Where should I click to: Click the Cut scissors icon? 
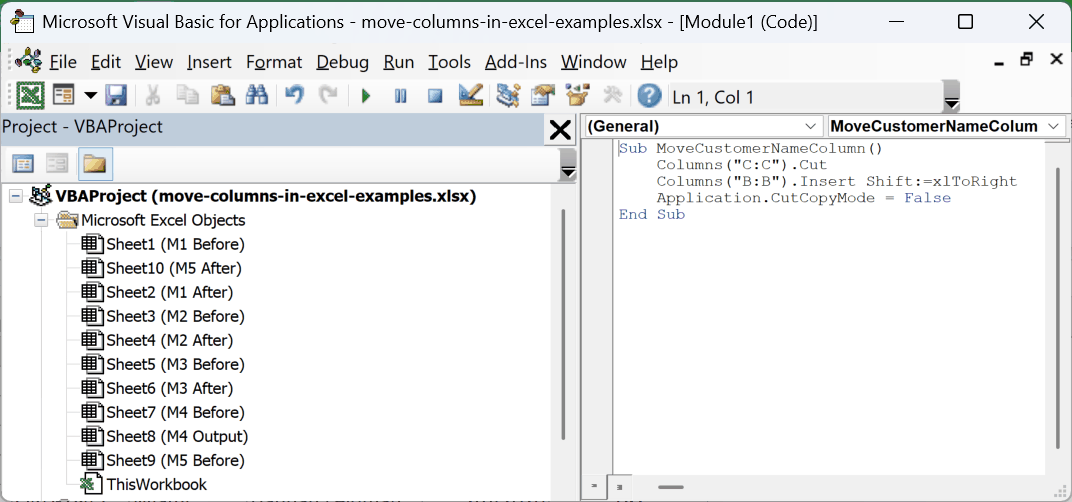(152, 95)
